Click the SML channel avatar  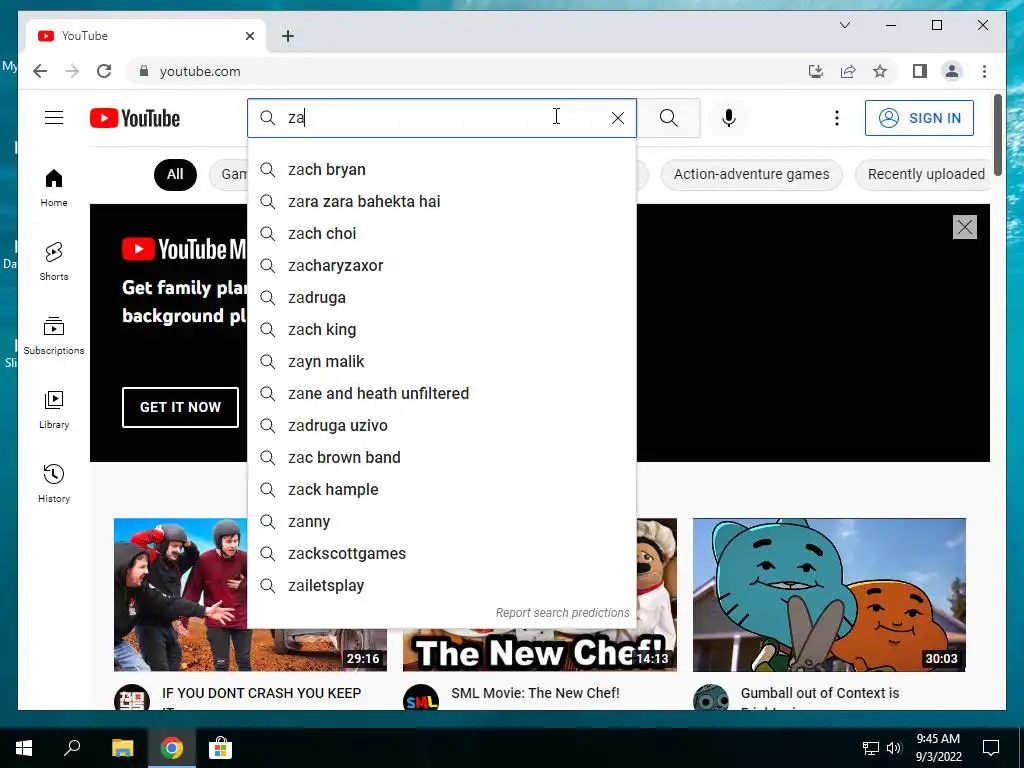coord(421,699)
